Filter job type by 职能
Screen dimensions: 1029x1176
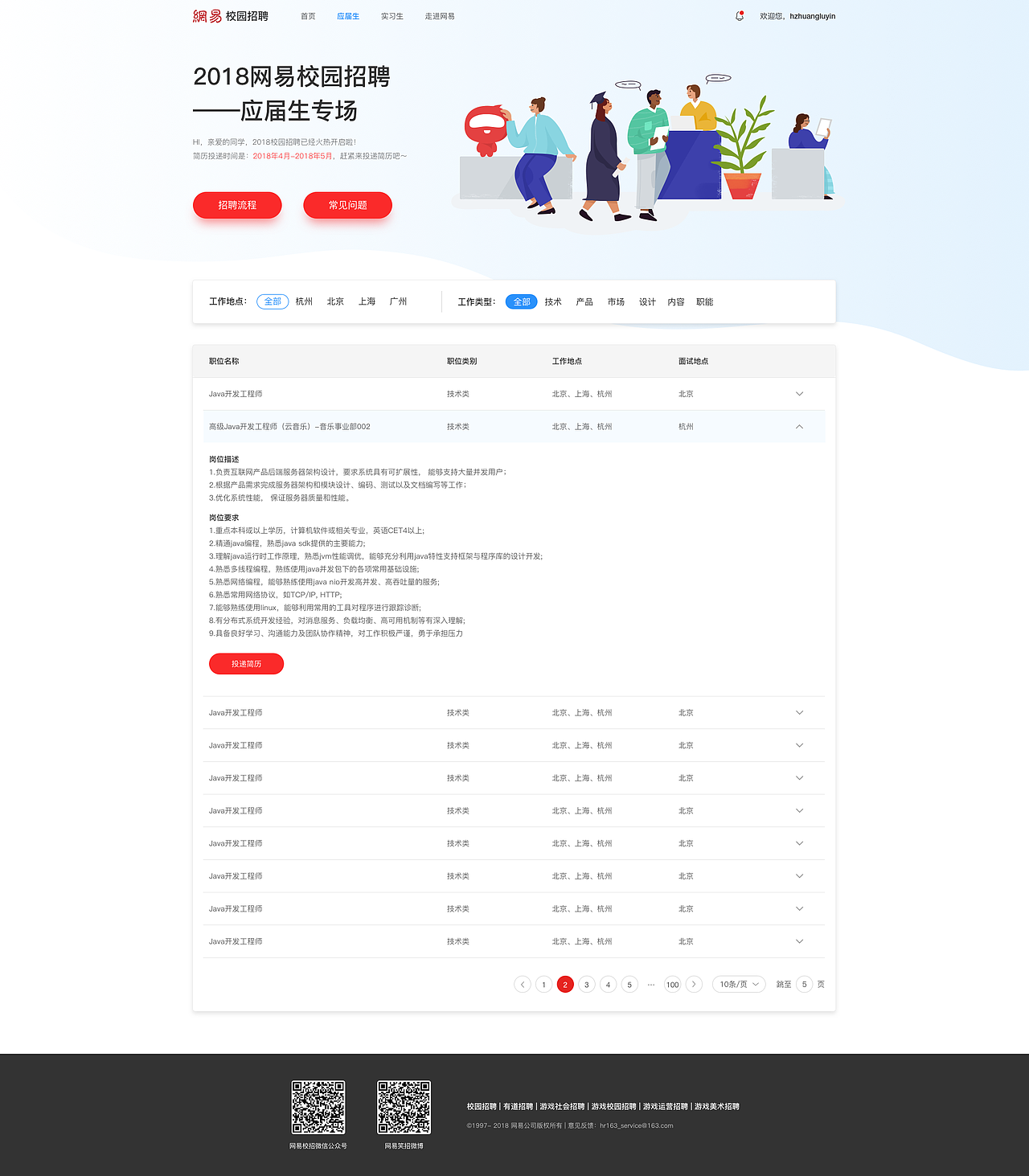tap(705, 302)
